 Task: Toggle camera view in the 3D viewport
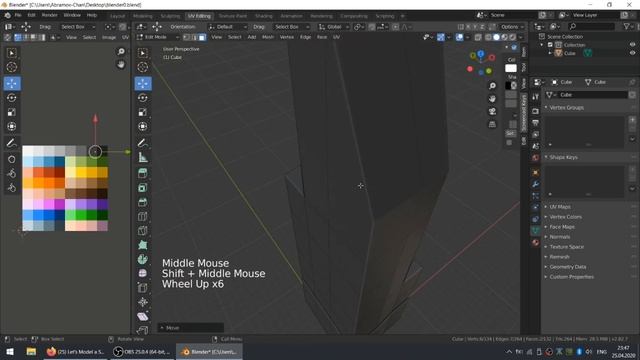(493, 111)
